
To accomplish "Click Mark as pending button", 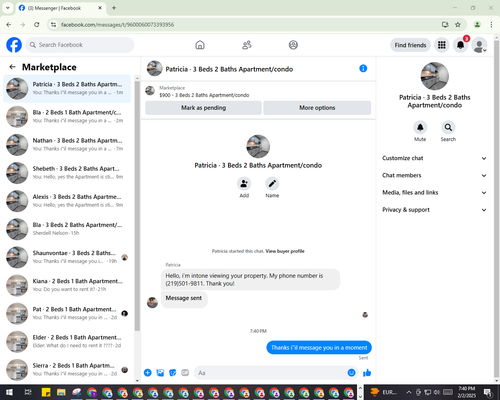I will tap(203, 108).
